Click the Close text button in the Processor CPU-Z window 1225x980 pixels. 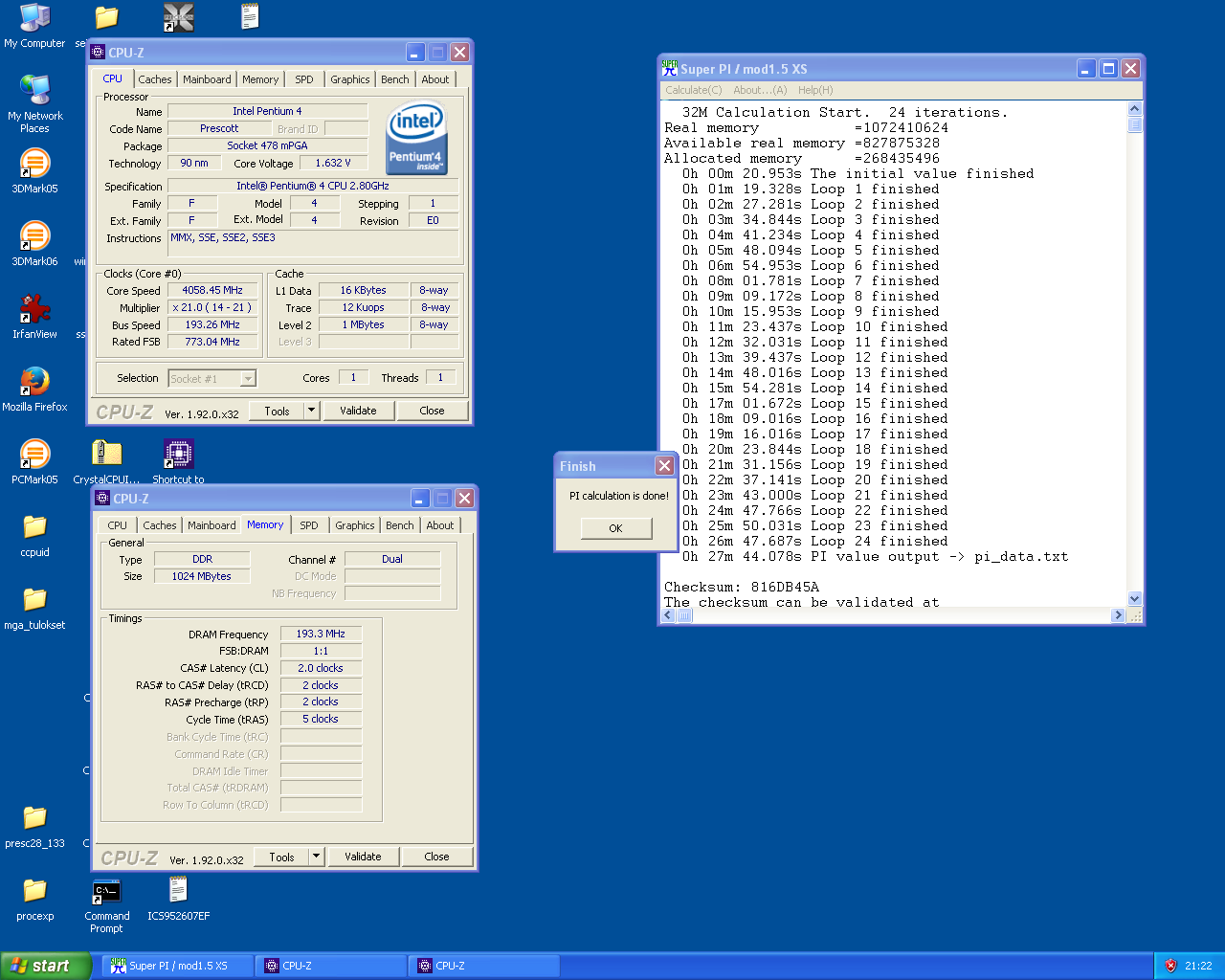[x=432, y=411]
